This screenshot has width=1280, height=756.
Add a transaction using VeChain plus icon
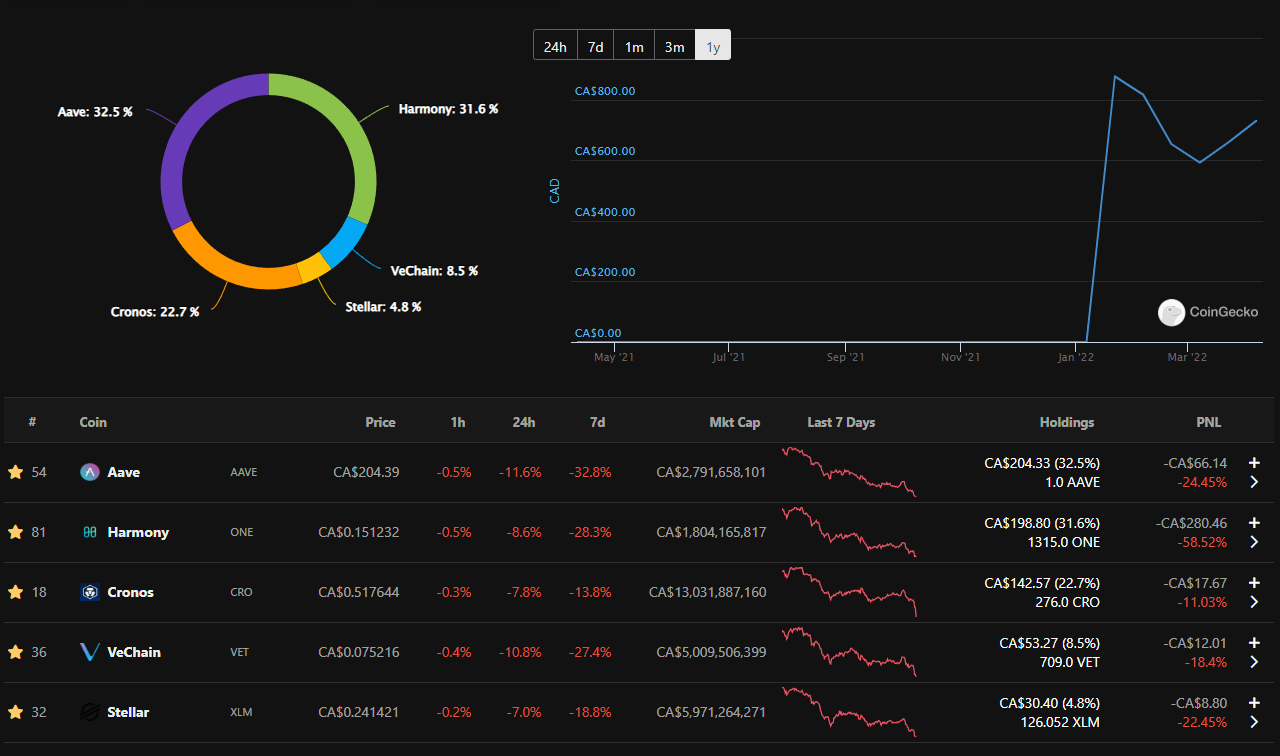tap(1254, 642)
